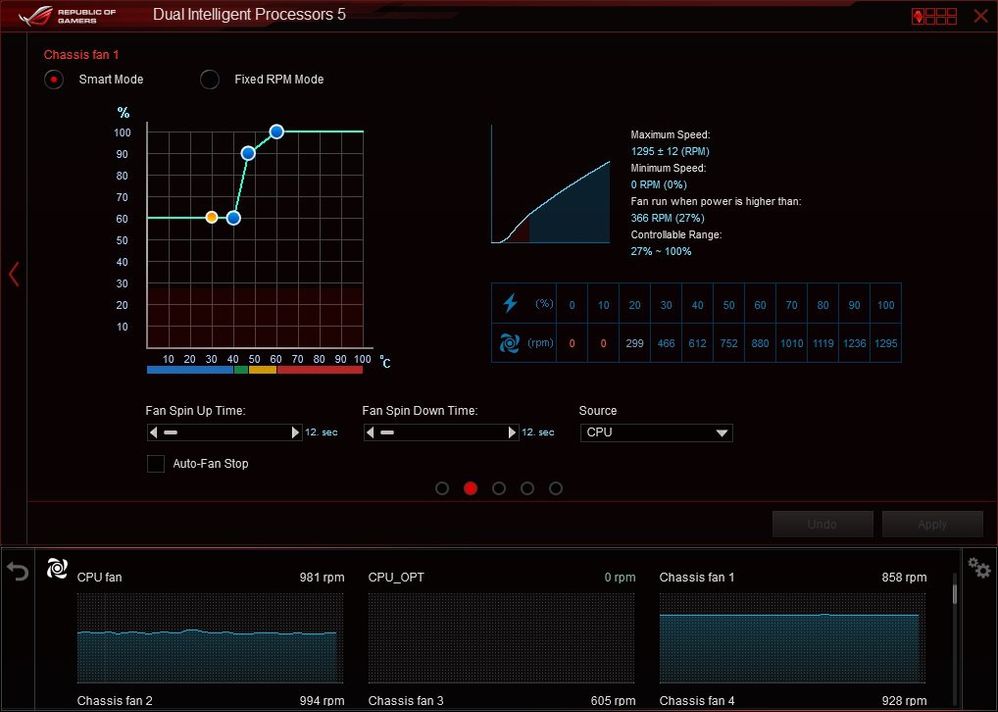The height and width of the screenshot is (712, 998).
Task: Close the Dual Intelligent Processors window
Action: pyautogui.click(x=981, y=16)
